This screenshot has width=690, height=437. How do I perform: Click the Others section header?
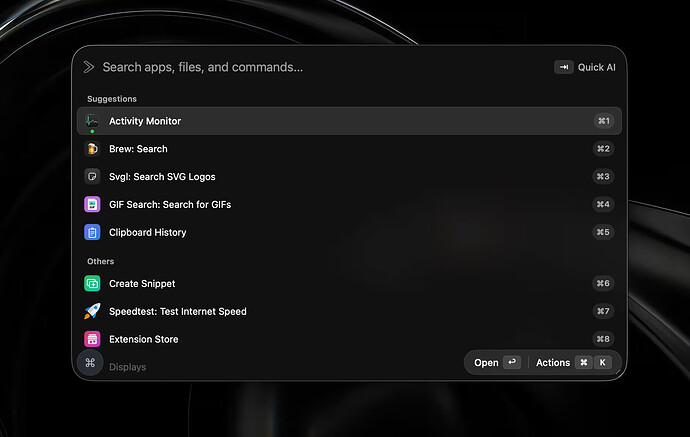click(x=100, y=261)
